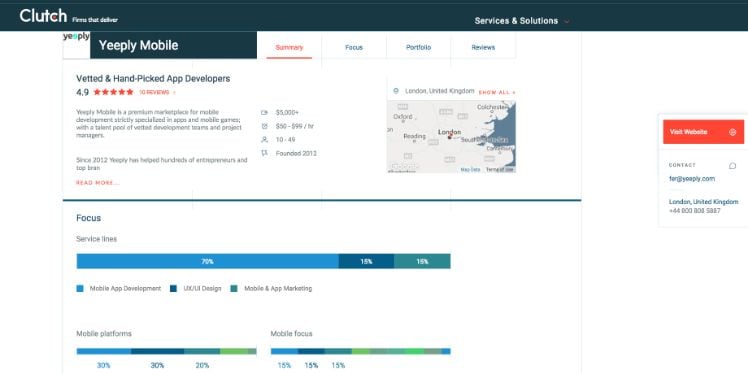The image size is (748, 374).
Task: Click the location pin icon by London
Action: pyautogui.click(x=396, y=91)
